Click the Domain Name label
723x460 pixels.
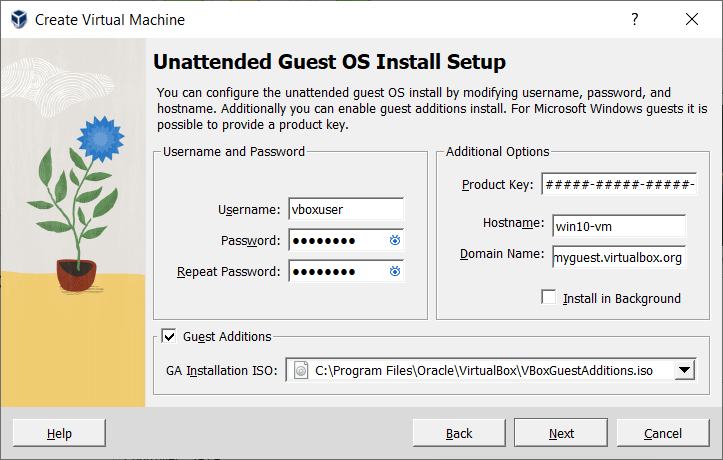[x=502, y=254]
